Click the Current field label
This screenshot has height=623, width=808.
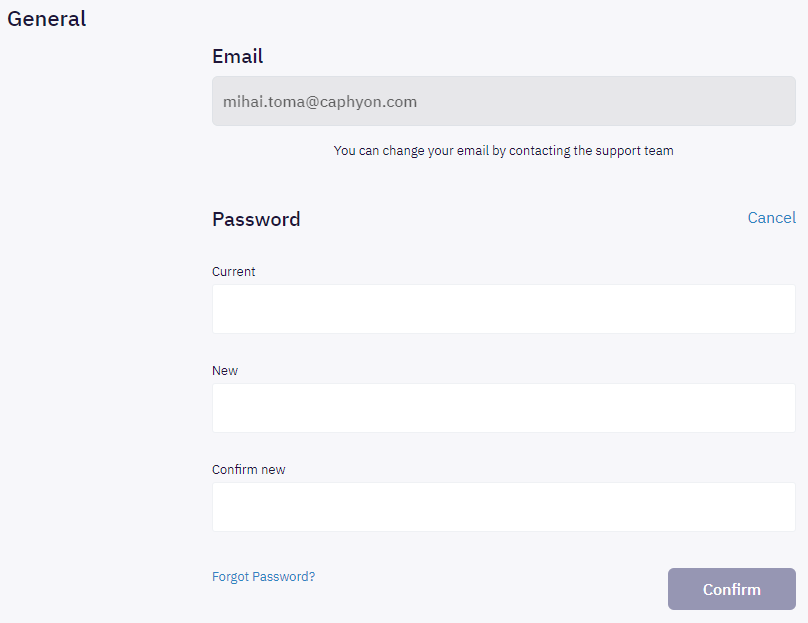(x=233, y=272)
